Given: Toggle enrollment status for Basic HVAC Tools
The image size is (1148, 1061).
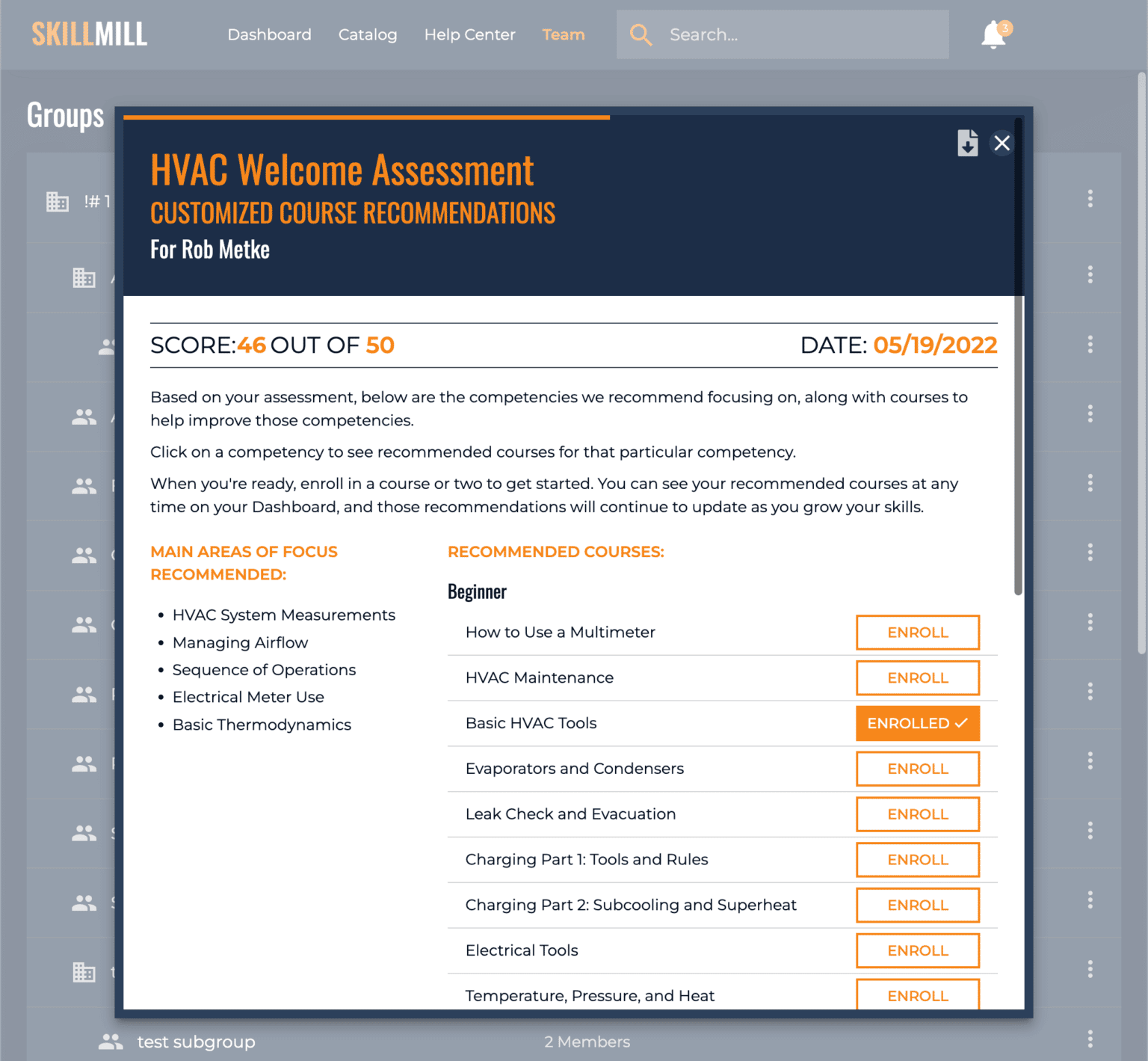Looking at the screenshot, I should (917, 723).
